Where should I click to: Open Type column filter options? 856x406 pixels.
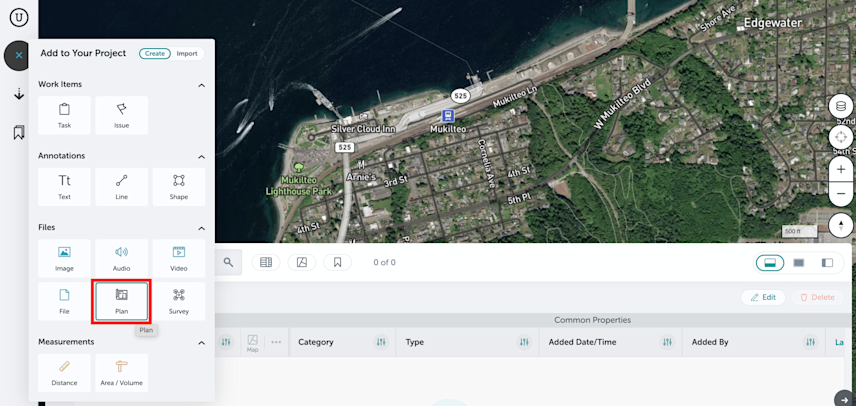point(524,342)
